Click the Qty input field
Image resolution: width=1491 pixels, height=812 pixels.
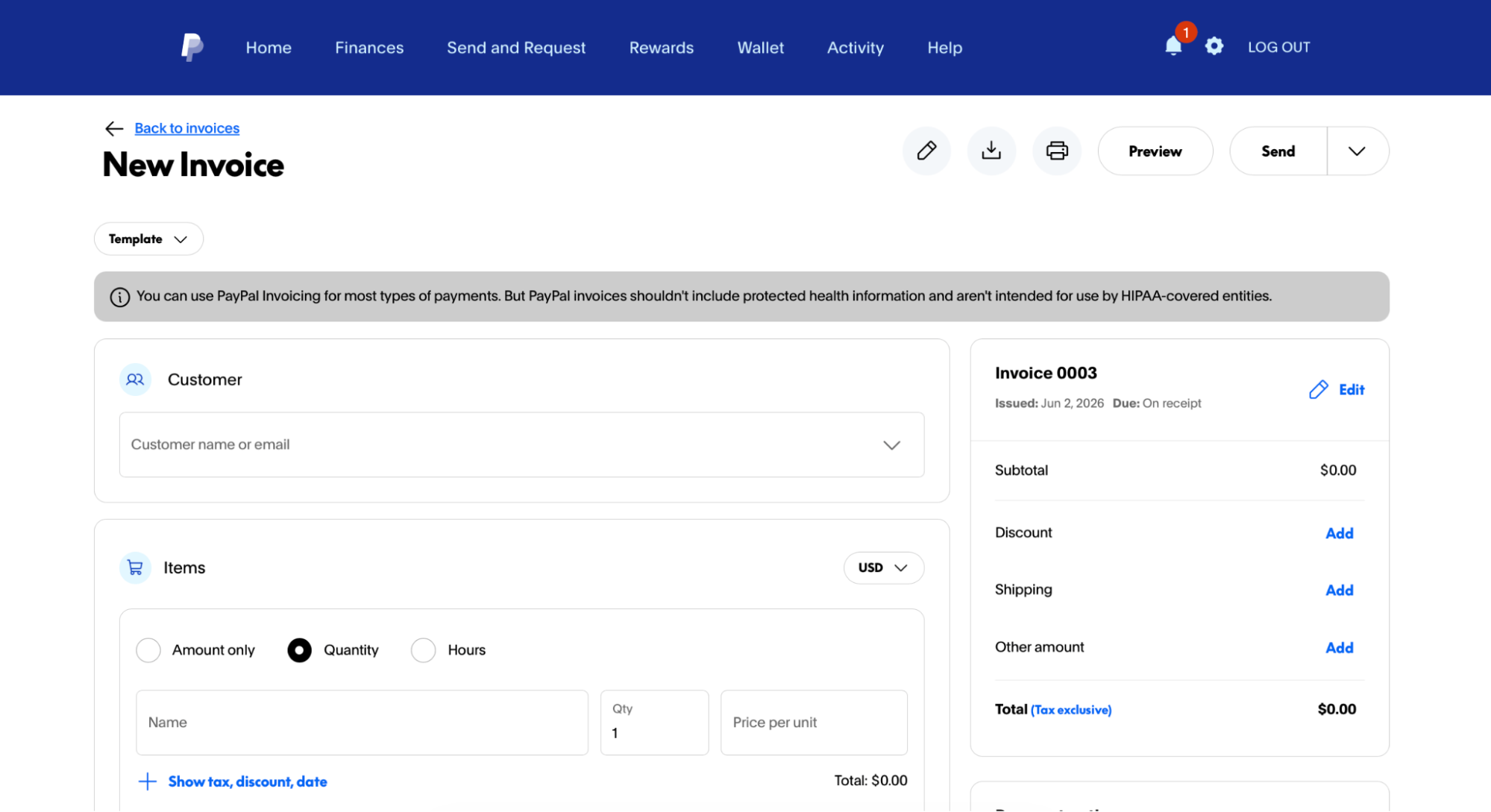coord(654,723)
